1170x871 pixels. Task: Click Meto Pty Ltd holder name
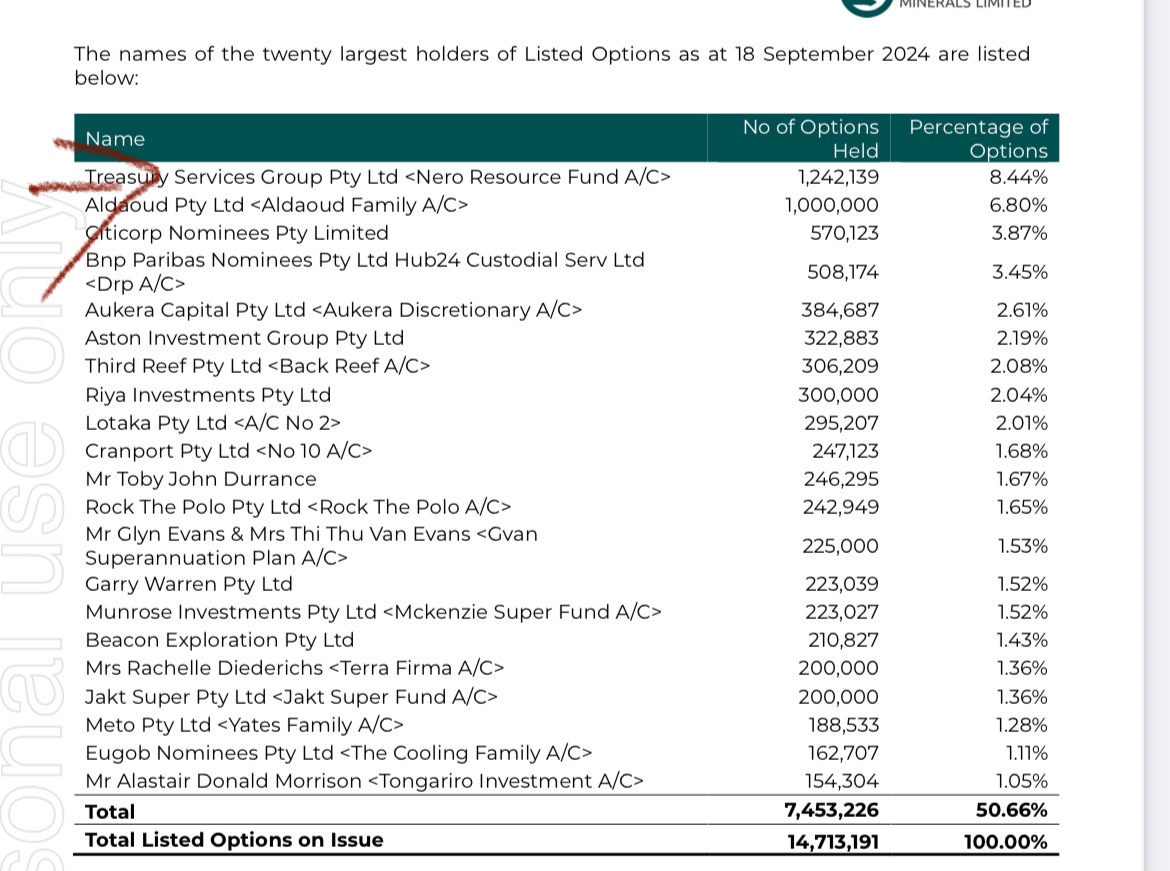coord(244,725)
